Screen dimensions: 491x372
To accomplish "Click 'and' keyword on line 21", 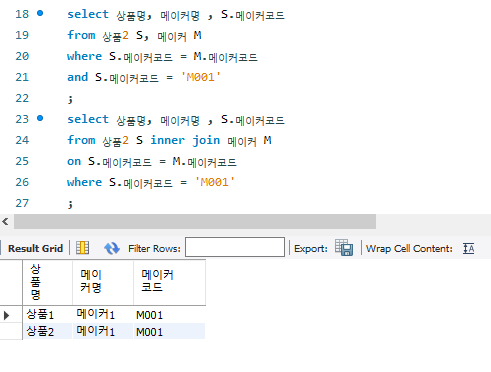I will (x=78, y=77).
